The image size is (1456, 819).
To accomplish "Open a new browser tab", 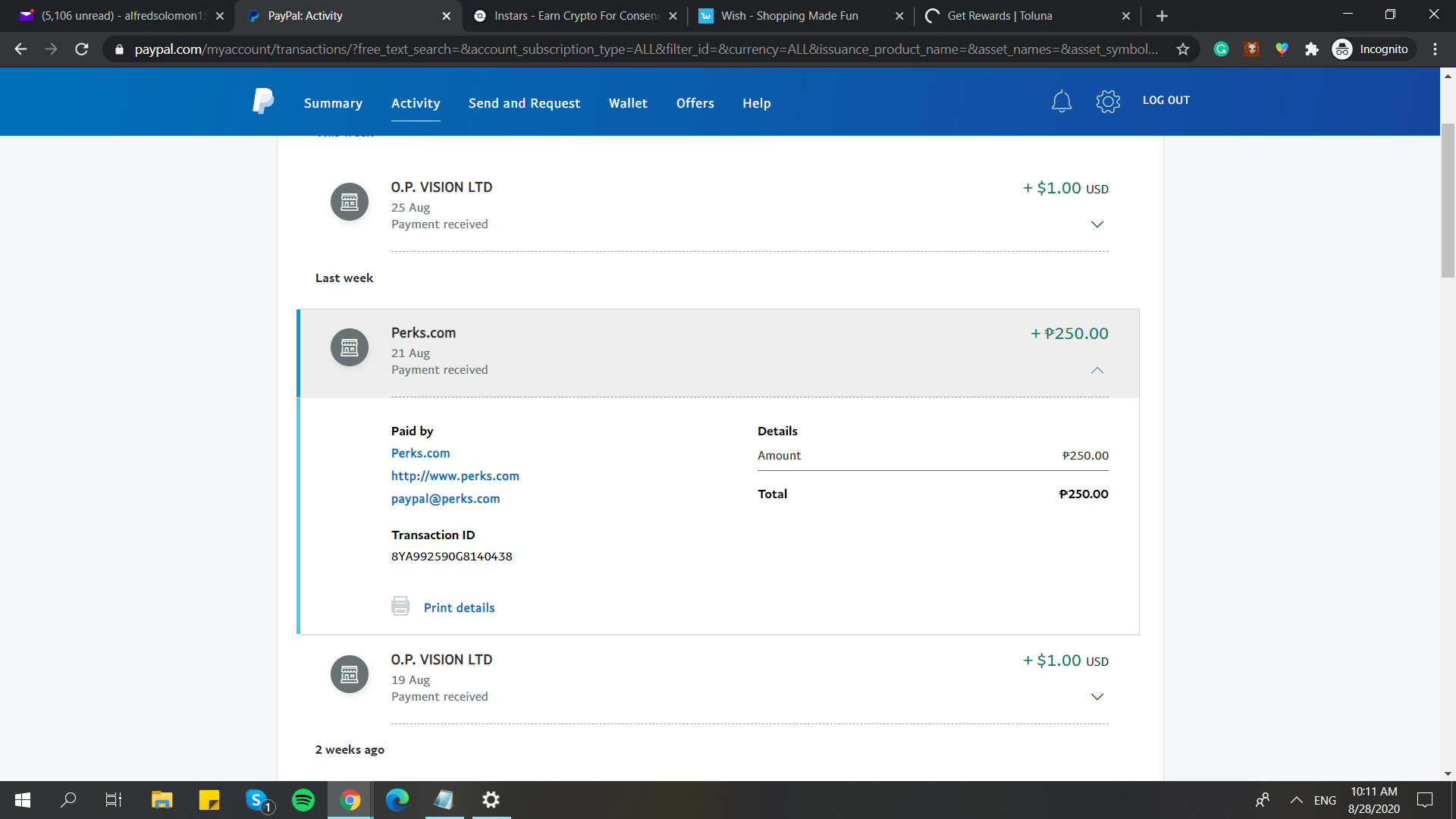I will click(x=1162, y=16).
